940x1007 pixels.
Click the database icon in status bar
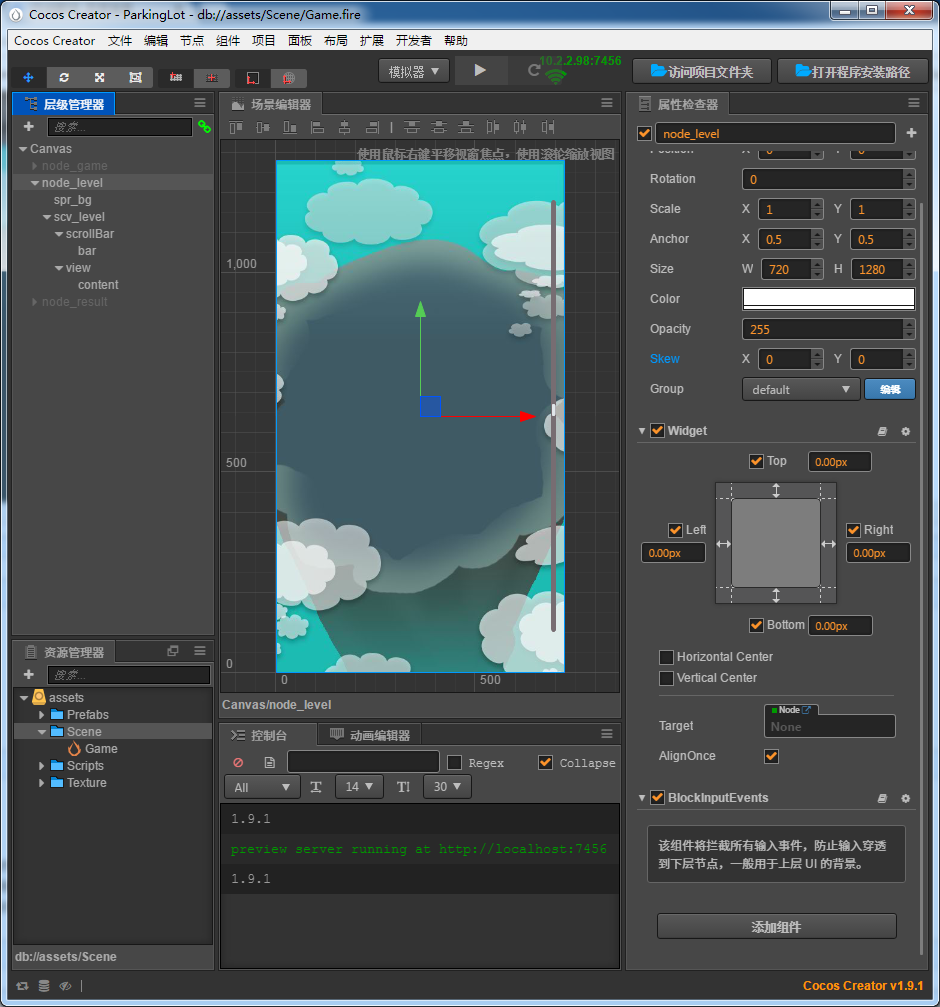click(x=44, y=986)
